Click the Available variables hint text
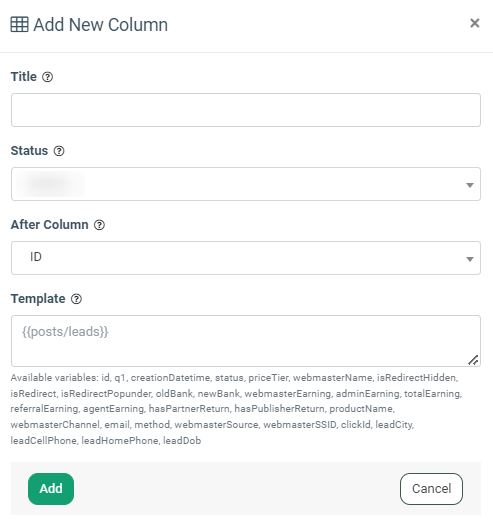493x525 pixels. [236, 409]
